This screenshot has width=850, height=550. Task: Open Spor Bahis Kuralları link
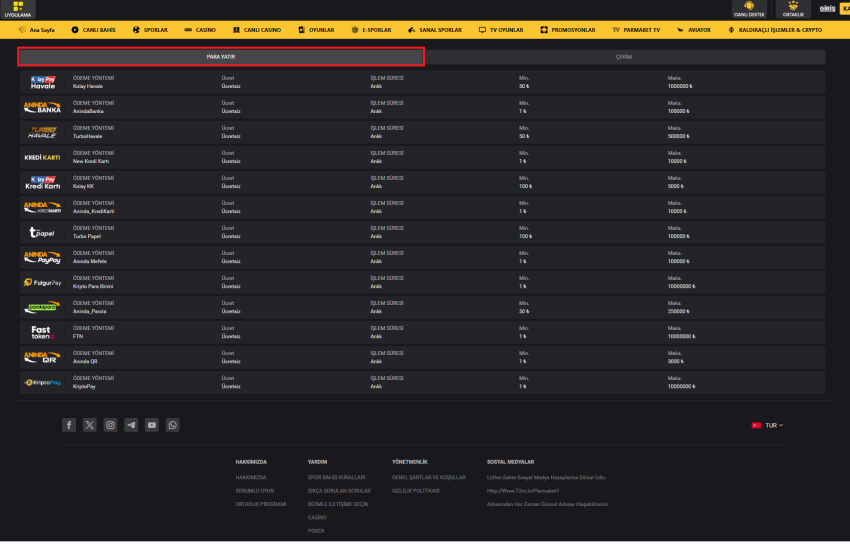coord(336,477)
